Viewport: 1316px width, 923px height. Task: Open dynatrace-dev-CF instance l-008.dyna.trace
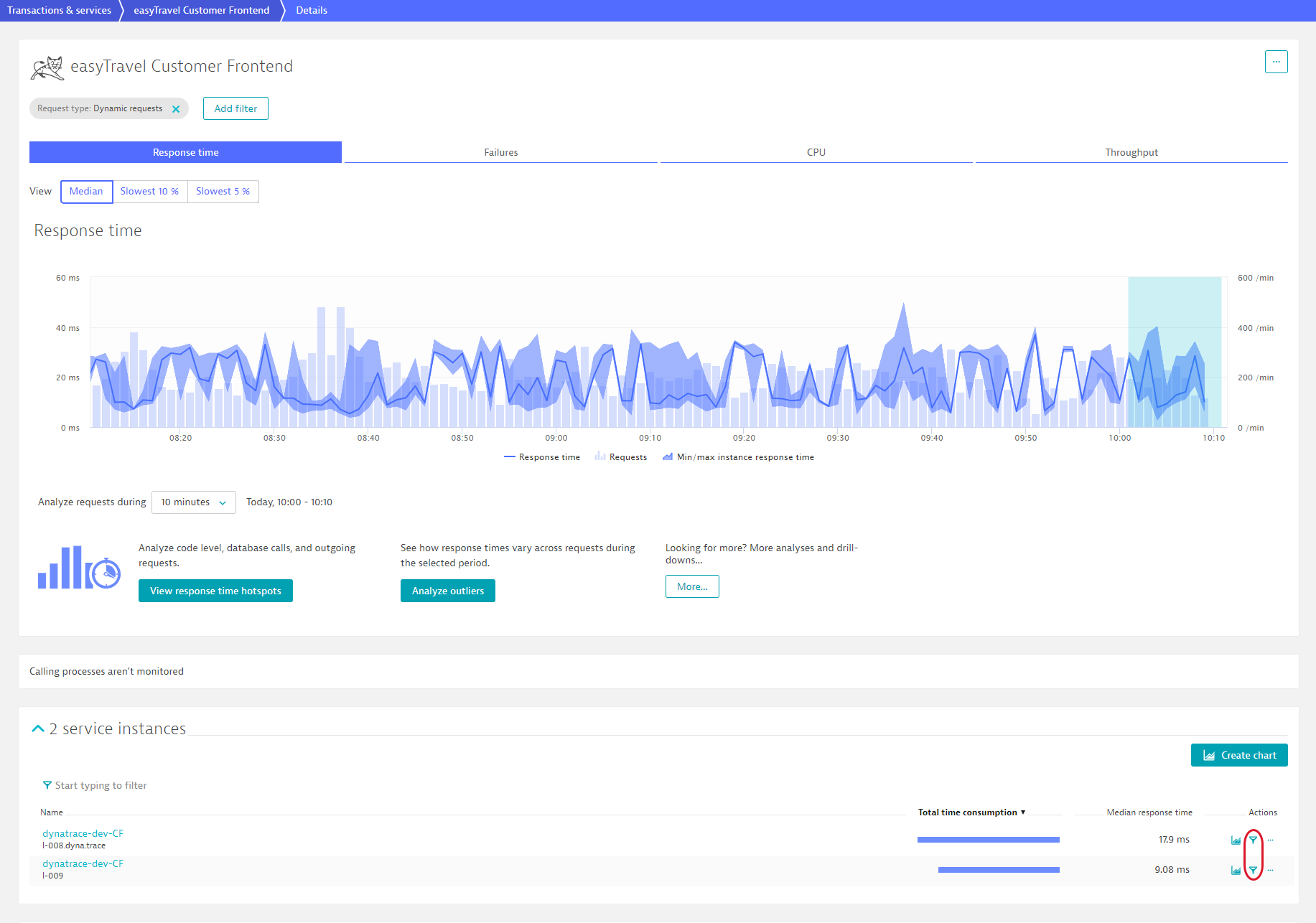83,833
